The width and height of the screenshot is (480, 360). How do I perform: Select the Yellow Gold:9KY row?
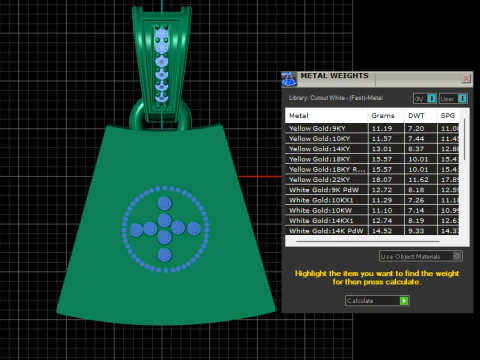[x=372, y=128]
